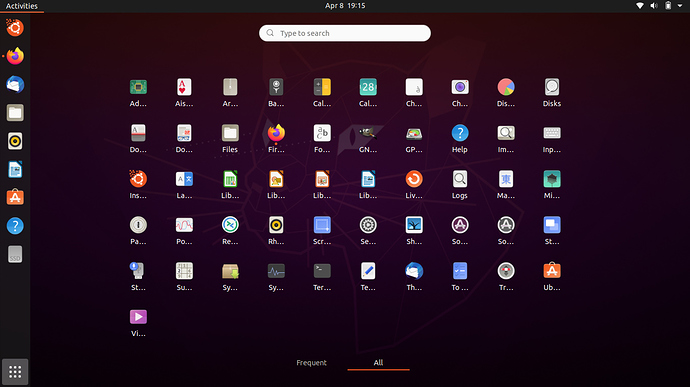
Task: Open the Sudoku game
Action: click(x=184, y=271)
